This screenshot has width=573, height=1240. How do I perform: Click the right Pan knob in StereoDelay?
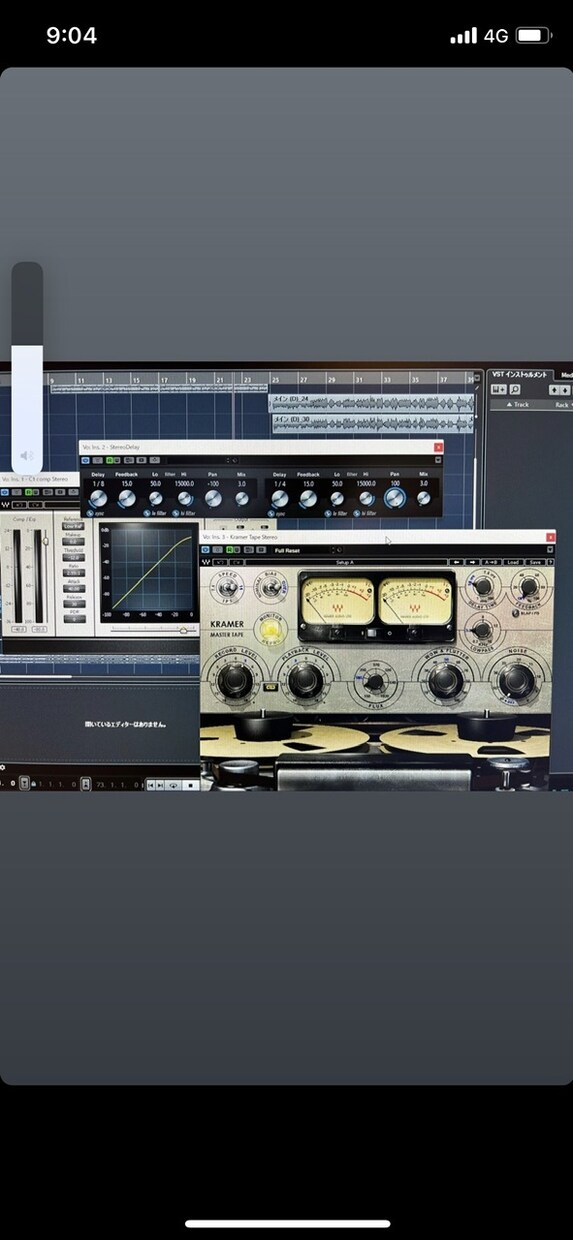click(x=395, y=498)
